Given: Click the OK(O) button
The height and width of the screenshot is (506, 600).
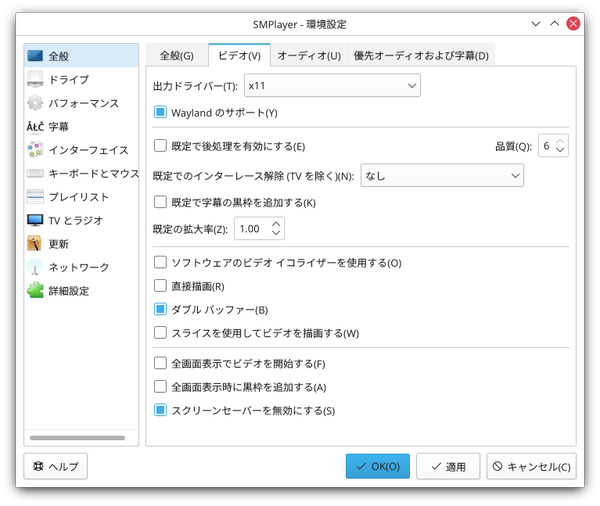Looking at the screenshot, I should 378,466.
